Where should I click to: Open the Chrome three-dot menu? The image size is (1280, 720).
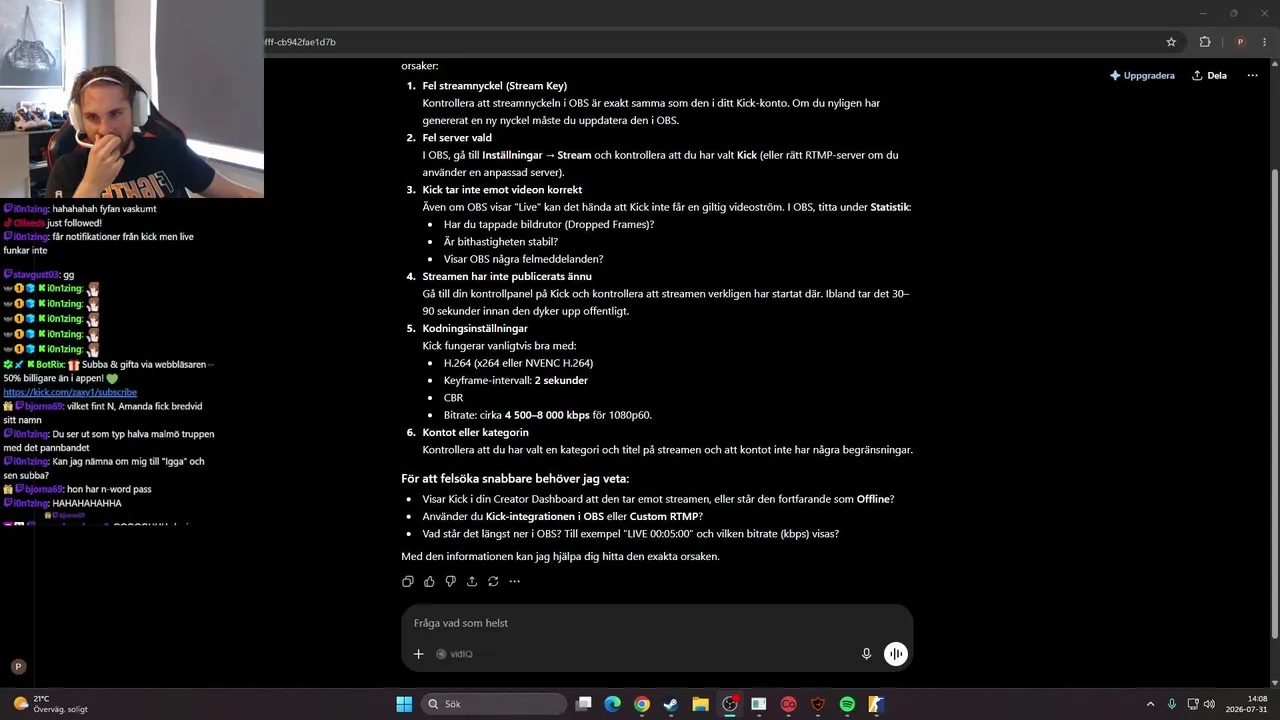(x=1265, y=42)
